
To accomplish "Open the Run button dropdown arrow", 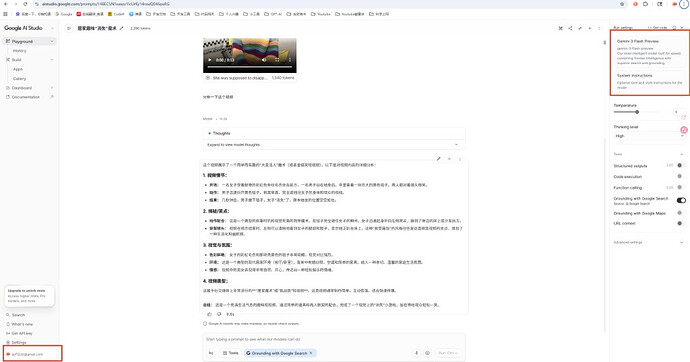I will [x=456, y=353].
